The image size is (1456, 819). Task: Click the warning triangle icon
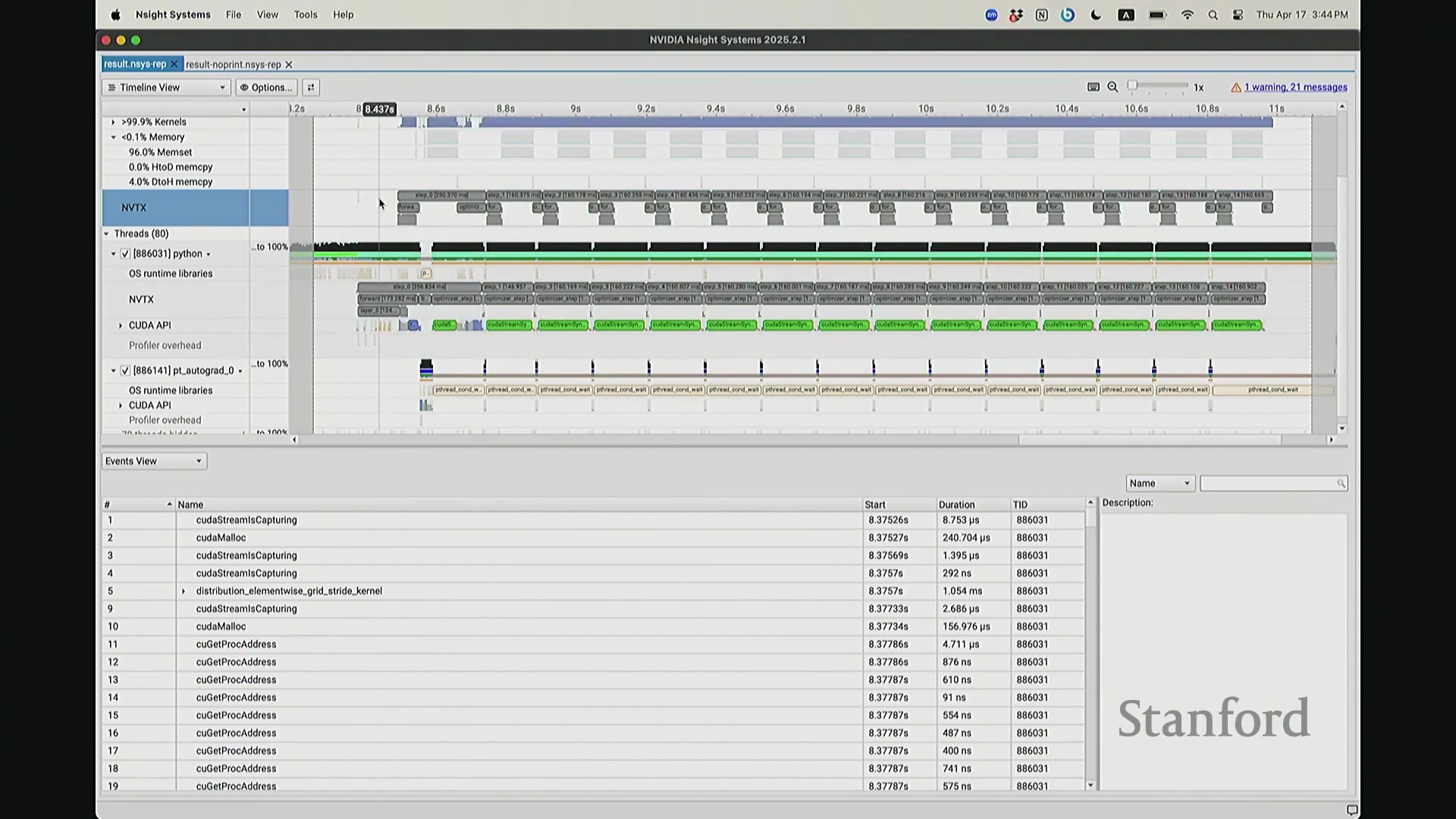1236,88
